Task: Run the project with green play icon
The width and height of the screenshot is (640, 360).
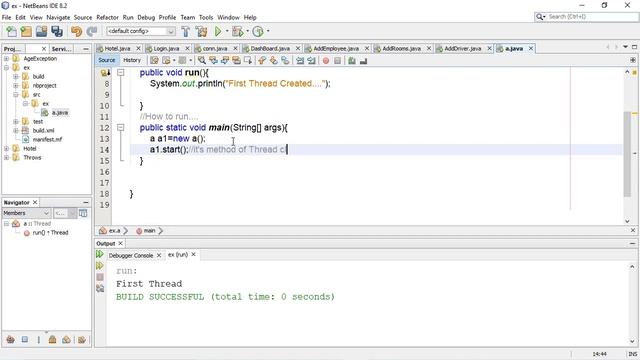Action: pyautogui.click(x=218, y=31)
